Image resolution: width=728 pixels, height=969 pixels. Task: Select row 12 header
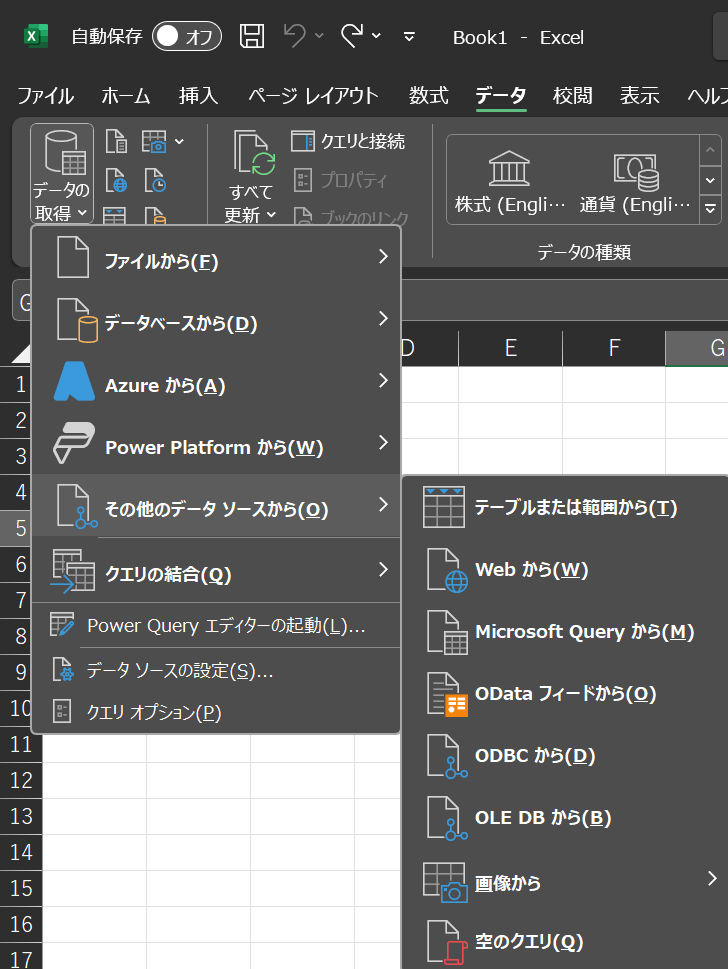coord(21,780)
